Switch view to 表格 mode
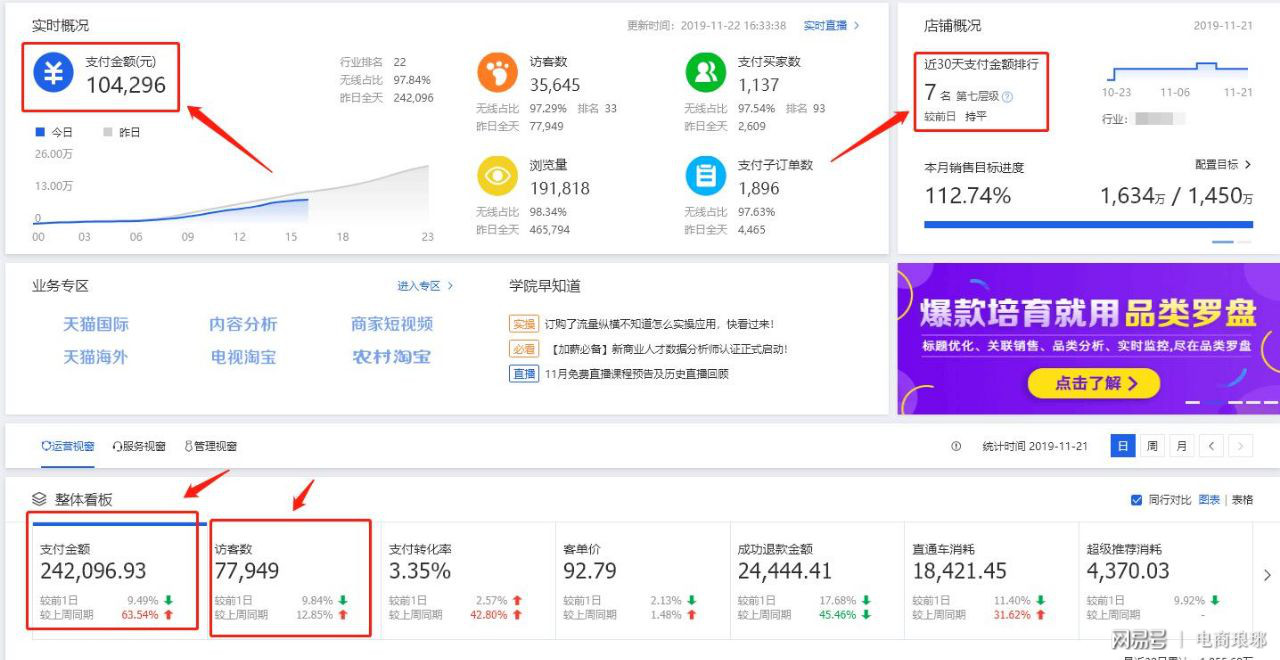 [1242, 501]
